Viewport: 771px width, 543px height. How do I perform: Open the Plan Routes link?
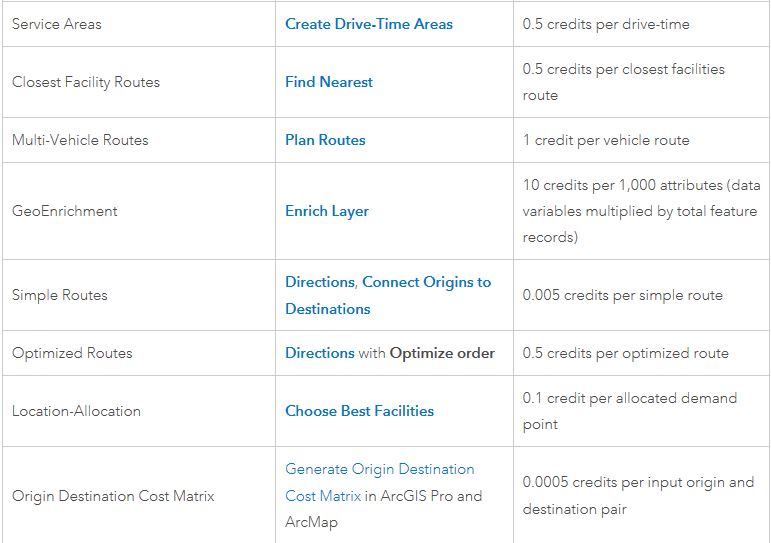coord(325,140)
